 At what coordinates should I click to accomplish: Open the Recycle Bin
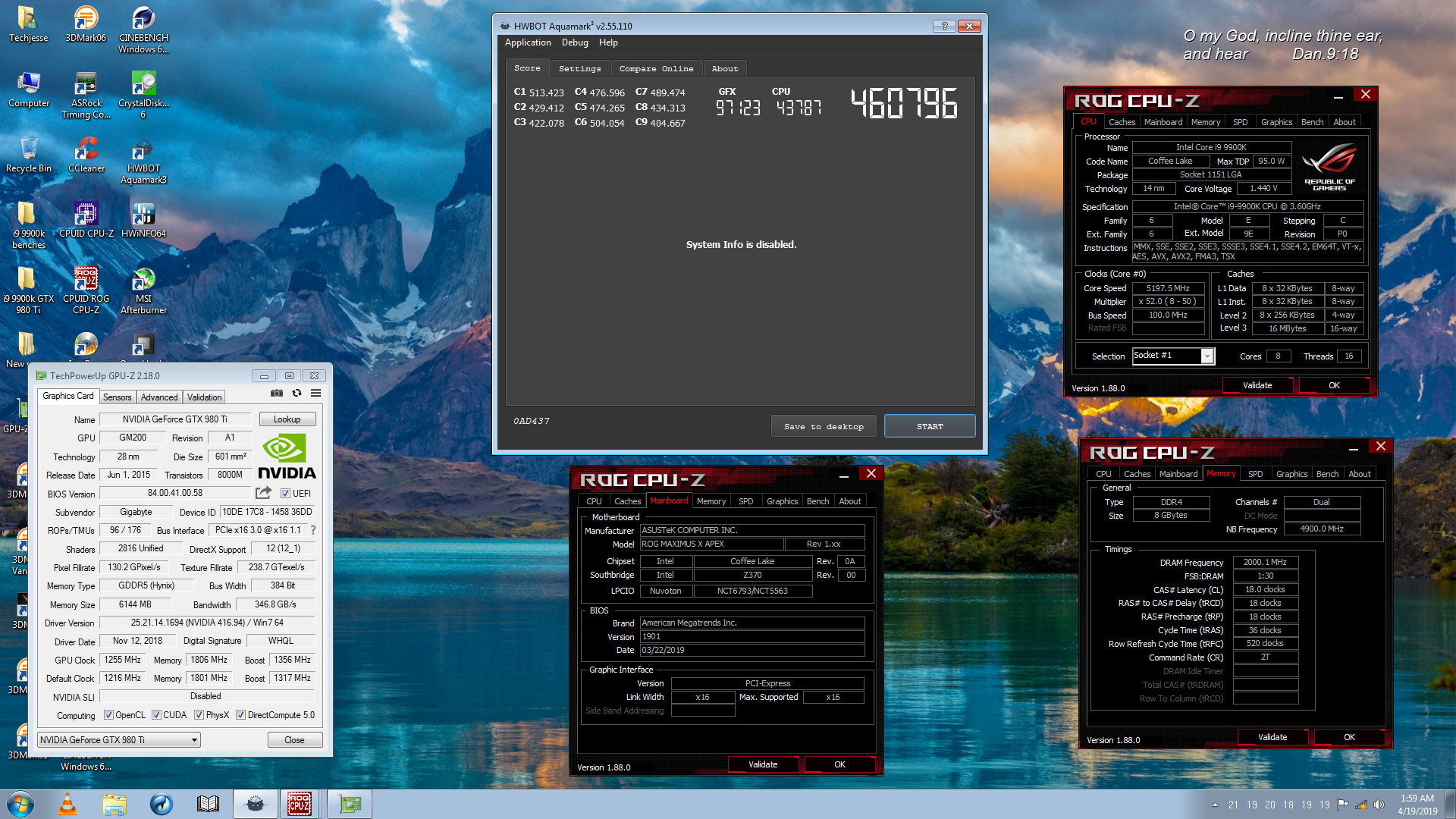pyautogui.click(x=28, y=155)
